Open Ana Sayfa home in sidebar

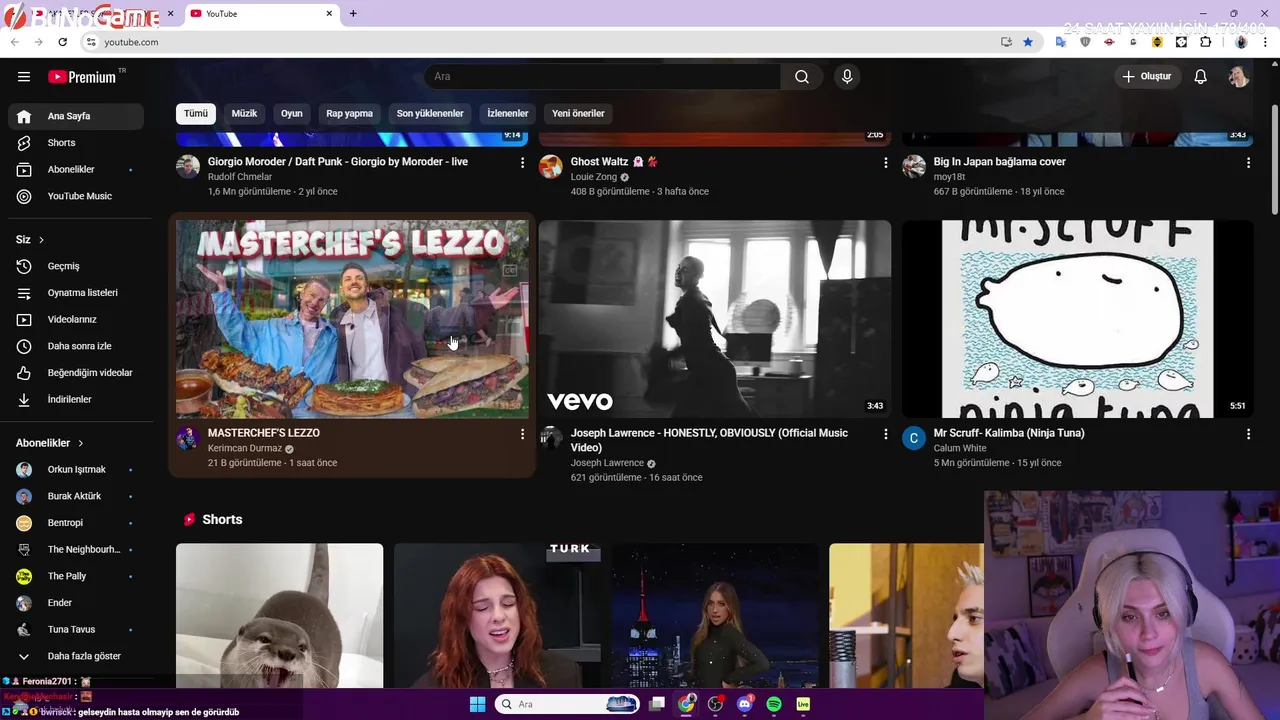(76, 116)
